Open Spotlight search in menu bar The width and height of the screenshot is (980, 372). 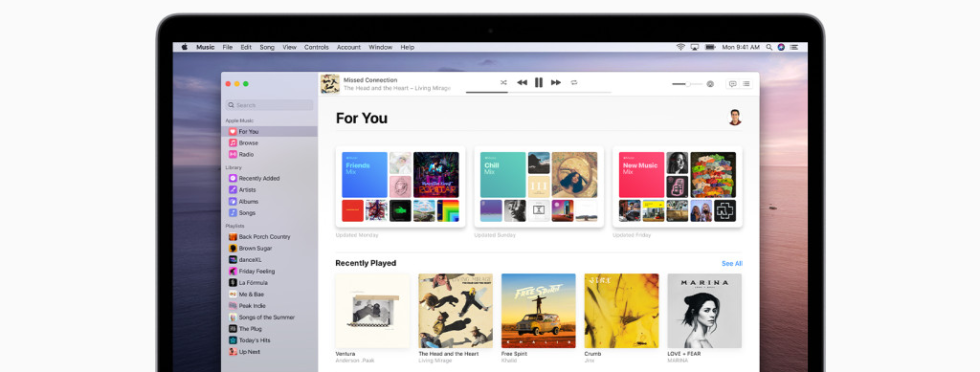[769, 47]
